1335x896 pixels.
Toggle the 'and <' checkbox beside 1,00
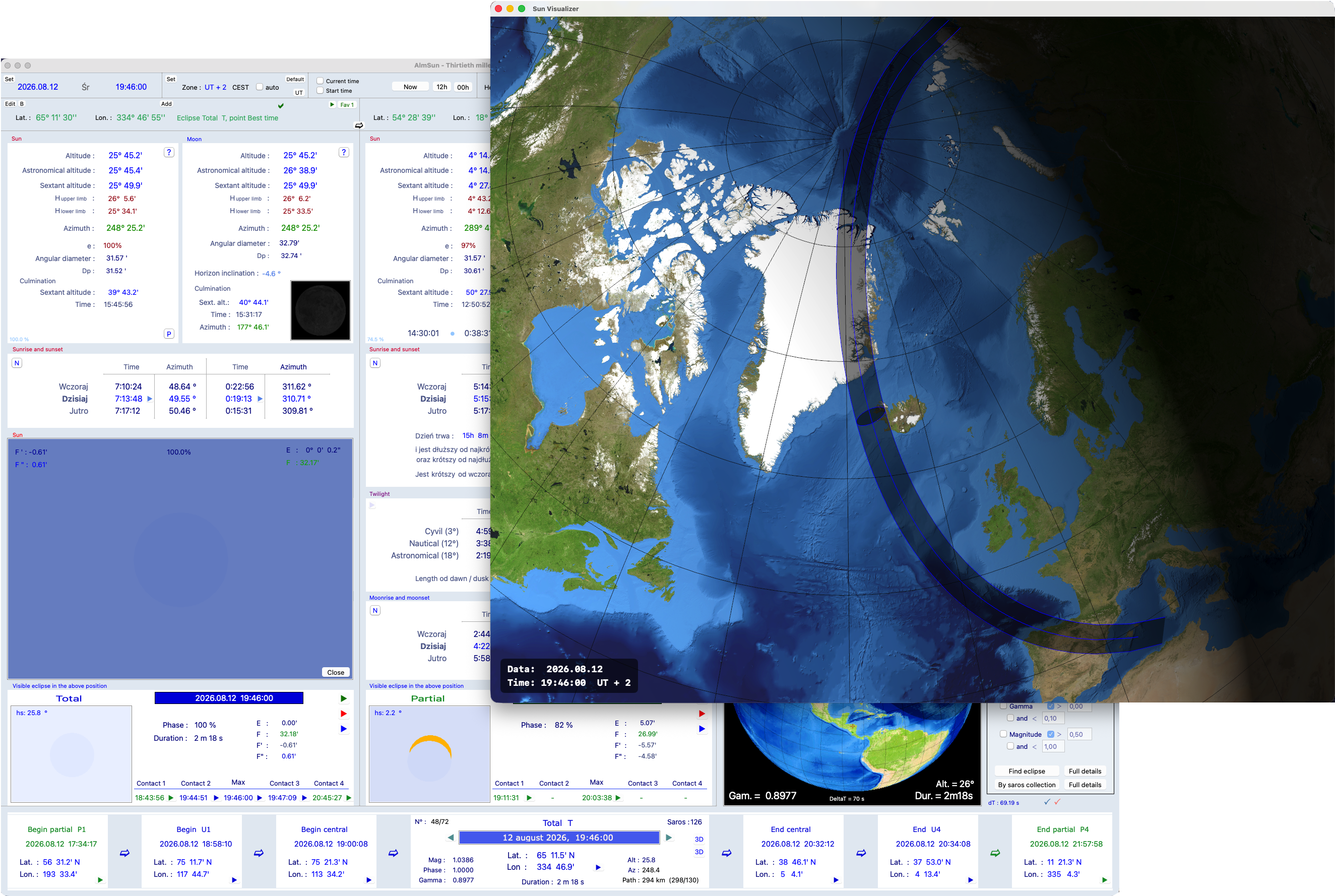(x=1010, y=746)
